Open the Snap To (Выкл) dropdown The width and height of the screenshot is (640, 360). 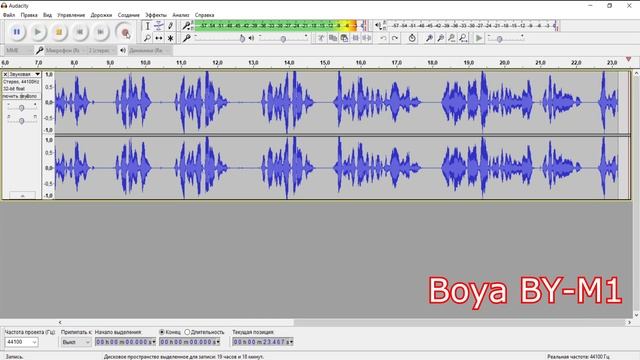tap(76, 342)
